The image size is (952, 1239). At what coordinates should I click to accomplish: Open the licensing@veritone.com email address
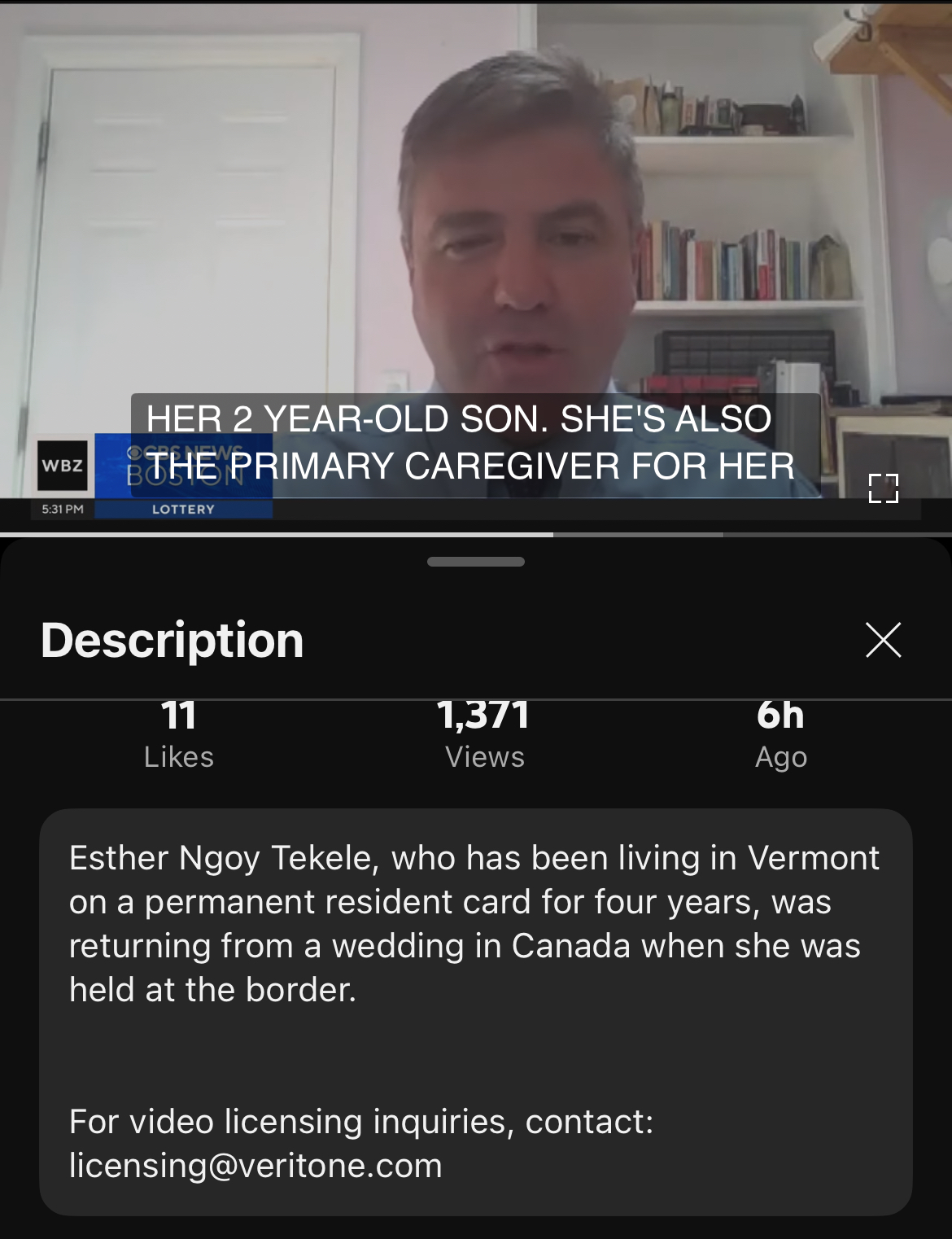(255, 1165)
